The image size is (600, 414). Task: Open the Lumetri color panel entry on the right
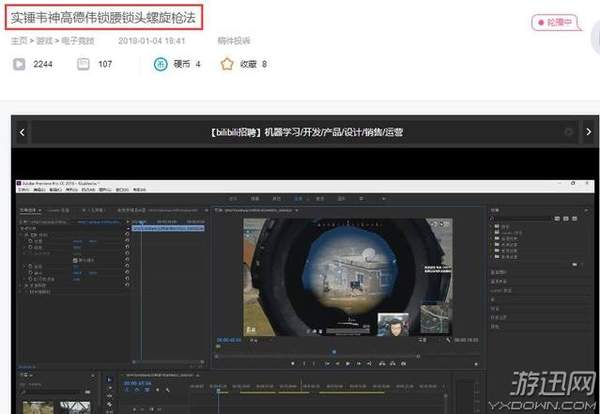pos(501,291)
